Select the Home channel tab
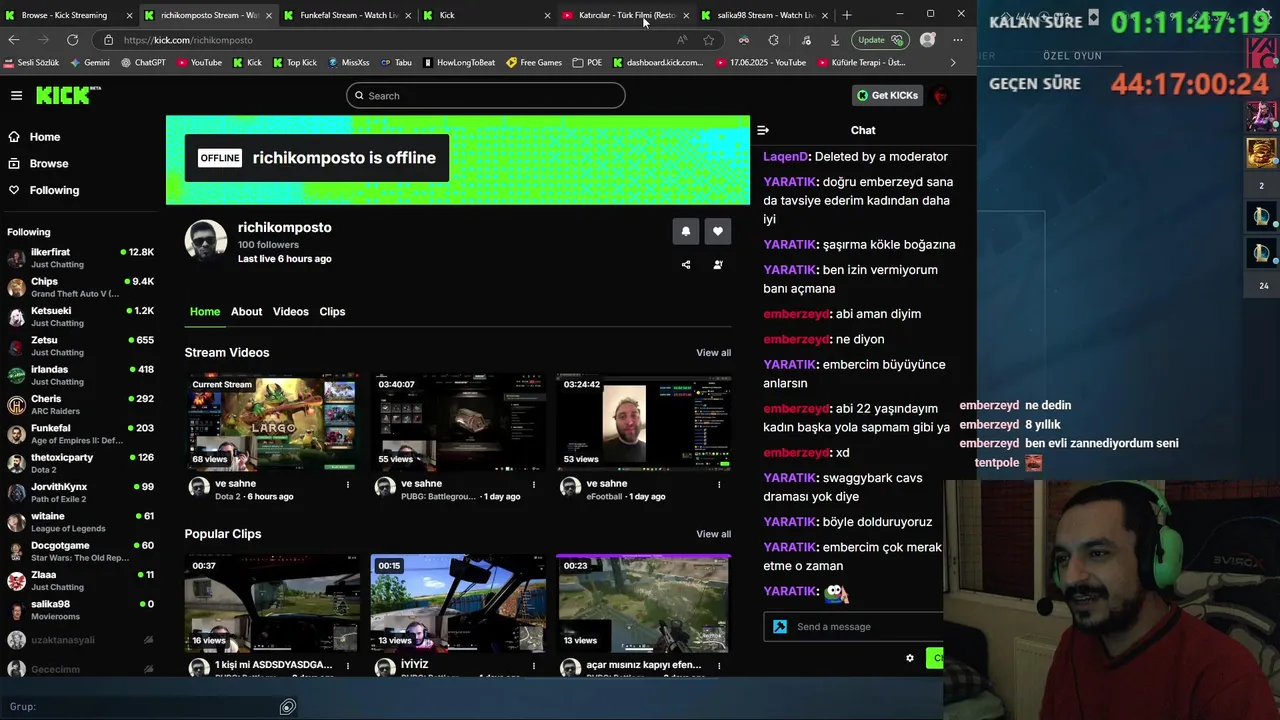The height and width of the screenshot is (720, 1280). 205,312
